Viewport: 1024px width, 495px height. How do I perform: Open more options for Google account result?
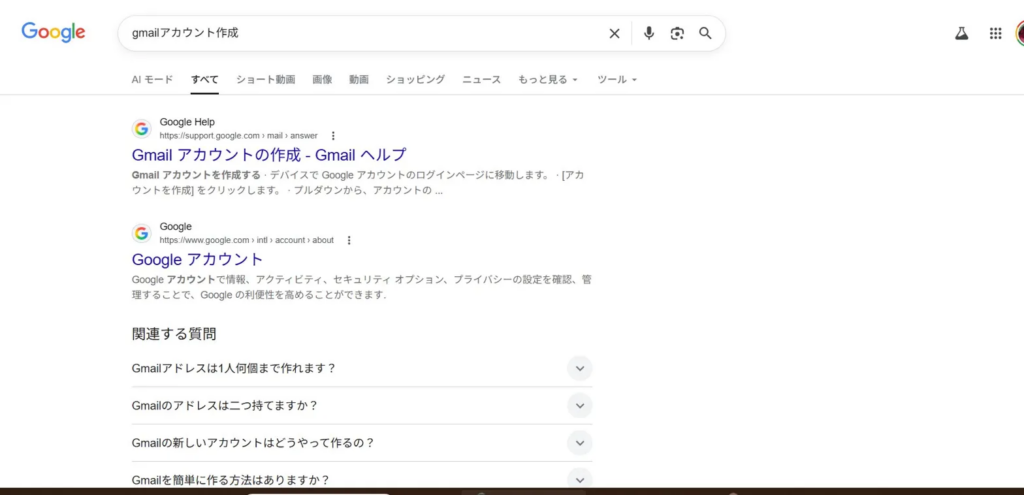(x=348, y=240)
